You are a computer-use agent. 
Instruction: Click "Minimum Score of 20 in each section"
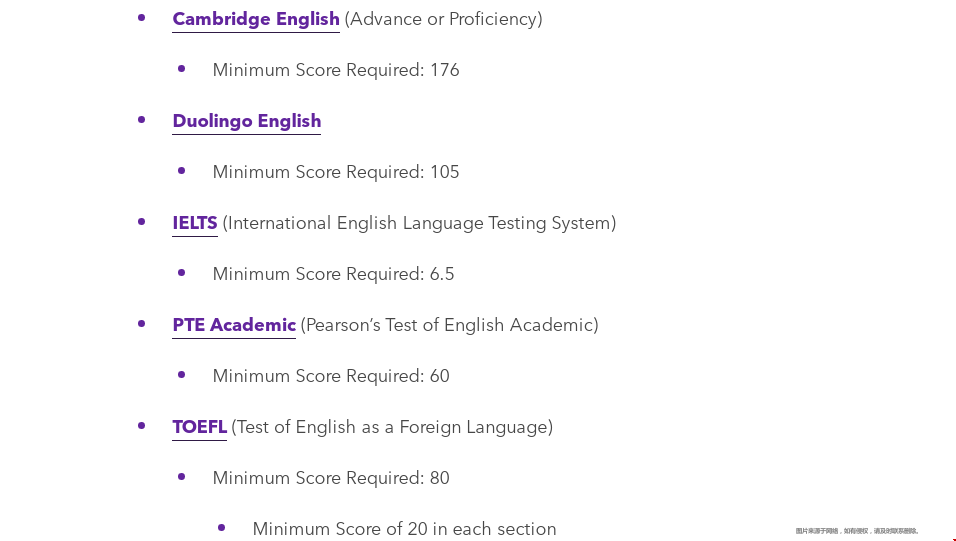point(404,529)
